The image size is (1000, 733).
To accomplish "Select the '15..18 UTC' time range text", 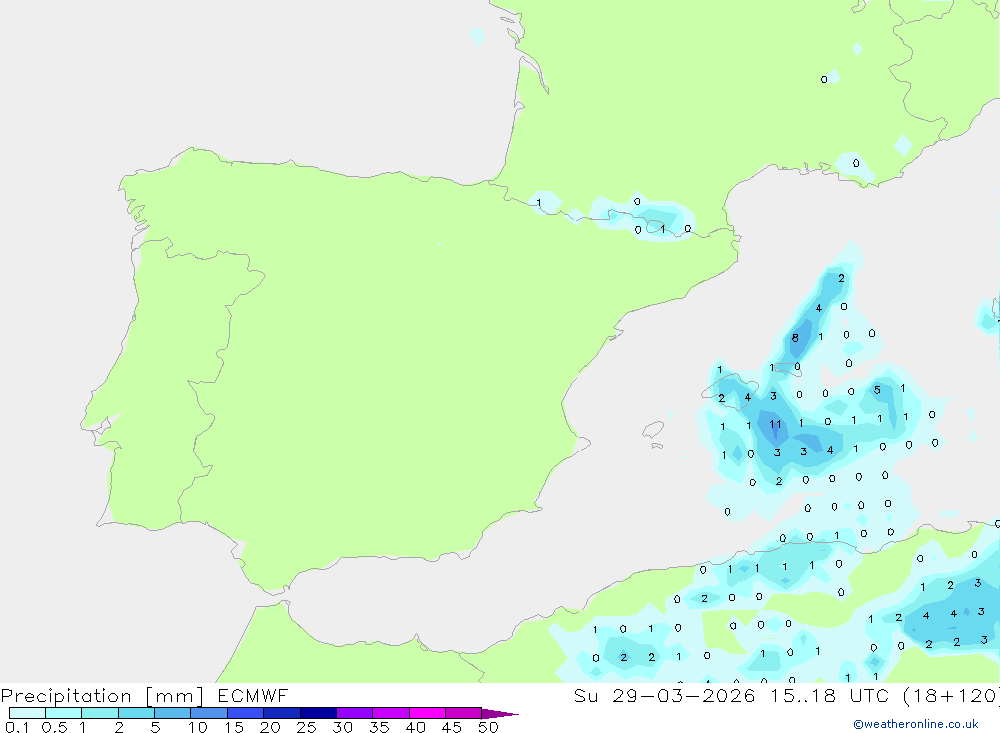I will tap(829, 695).
